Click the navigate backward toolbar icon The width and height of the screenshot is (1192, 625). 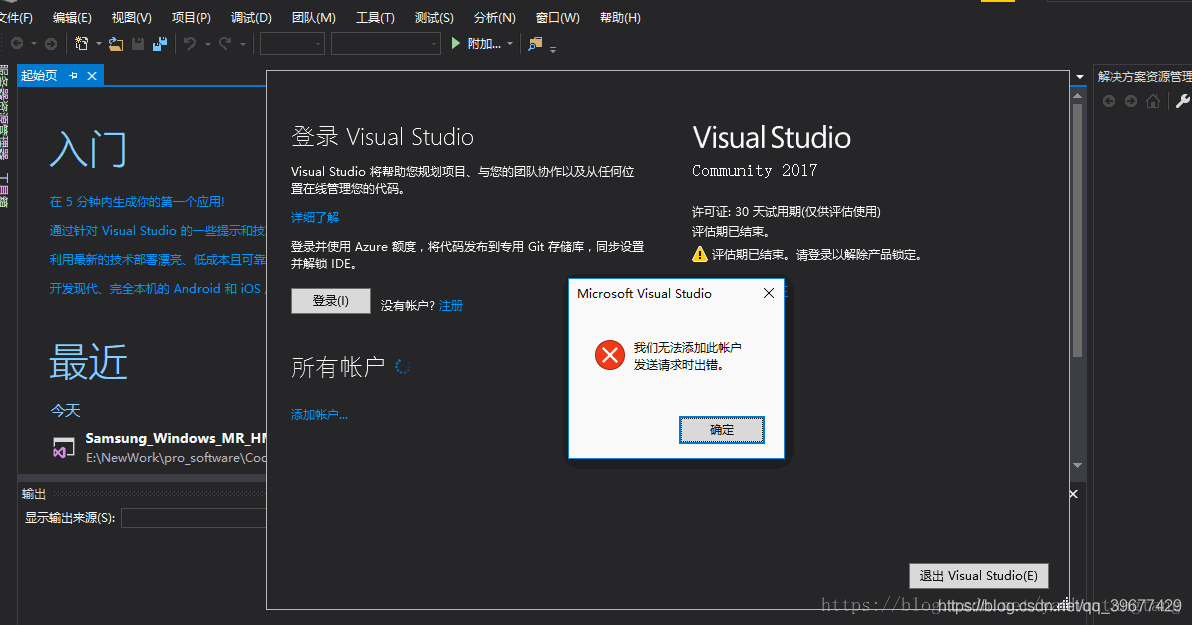click(x=17, y=44)
